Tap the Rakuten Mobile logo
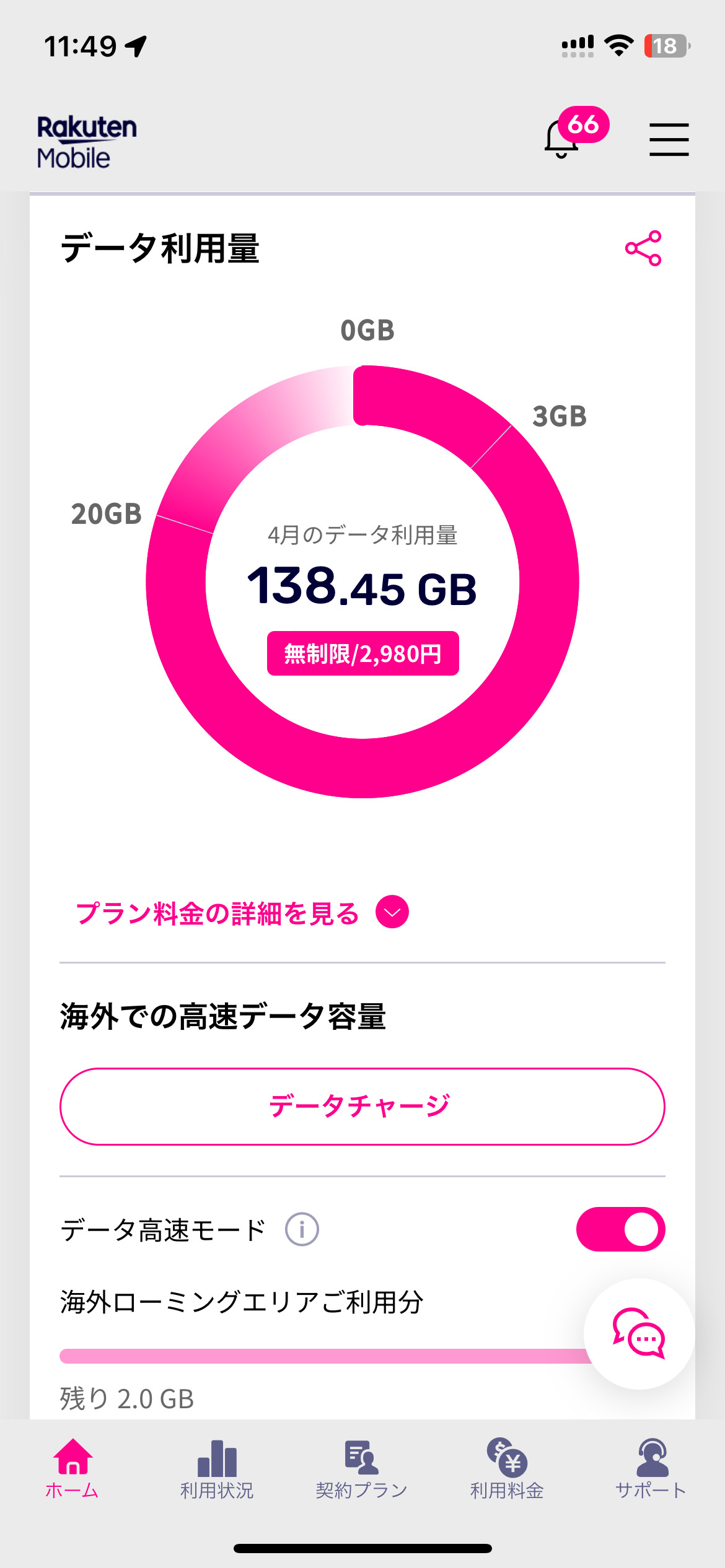Image resolution: width=725 pixels, height=1568 pixels. [86, 142]
